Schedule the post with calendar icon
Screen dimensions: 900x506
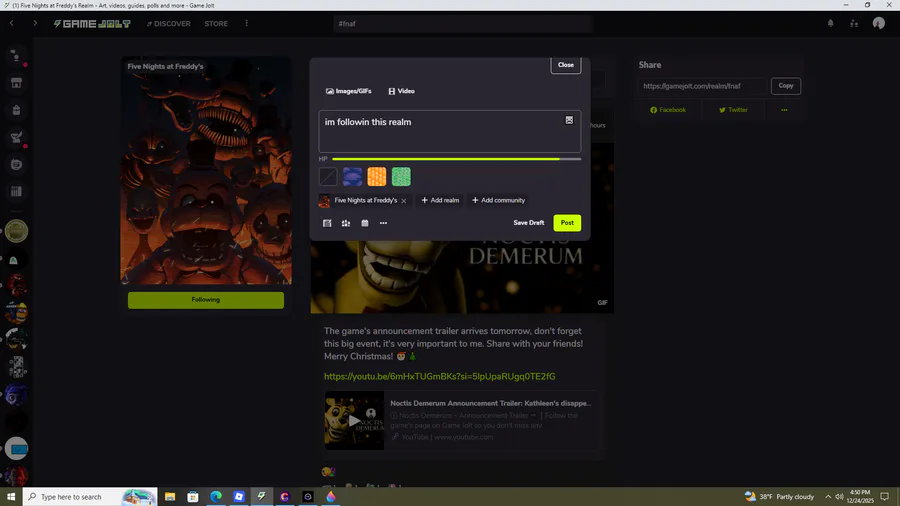(x=364, y=223)
